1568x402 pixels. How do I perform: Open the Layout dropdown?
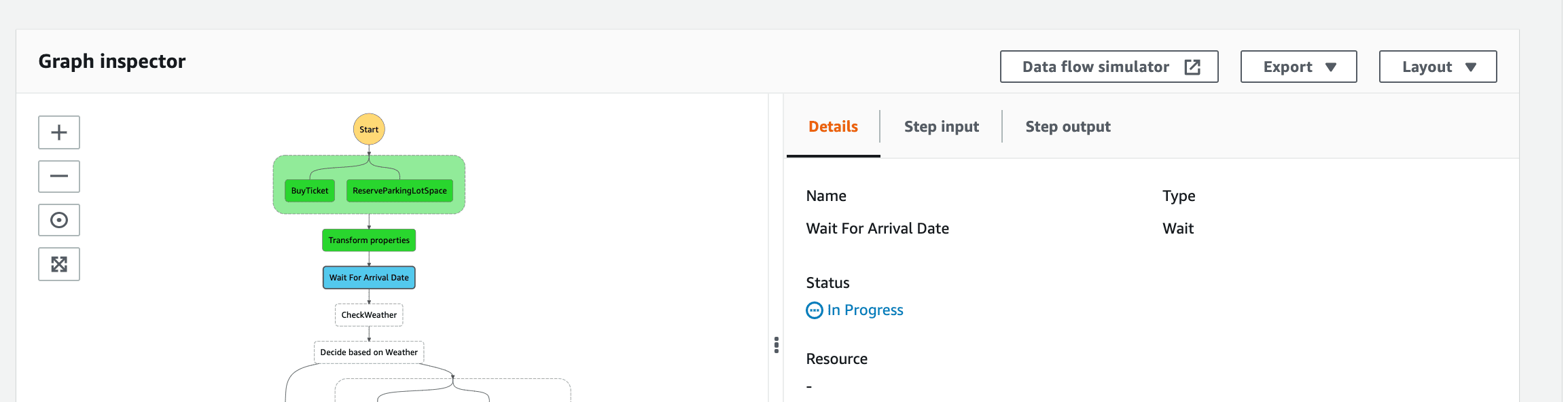pos(1438,67)
